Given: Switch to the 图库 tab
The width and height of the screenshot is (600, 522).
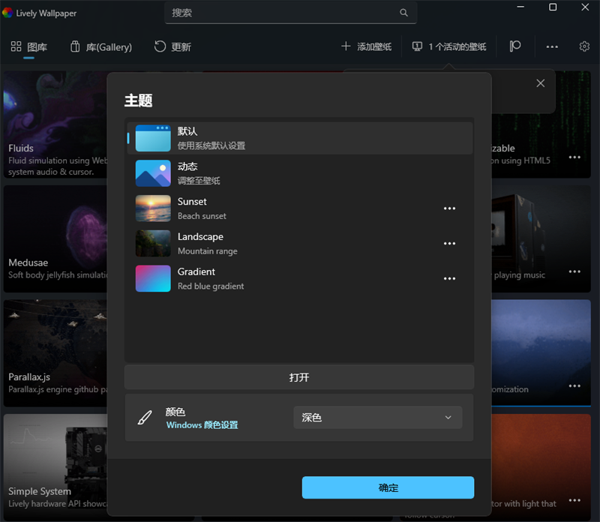Looking at the screenshot, I should click(x=28, y=46).
